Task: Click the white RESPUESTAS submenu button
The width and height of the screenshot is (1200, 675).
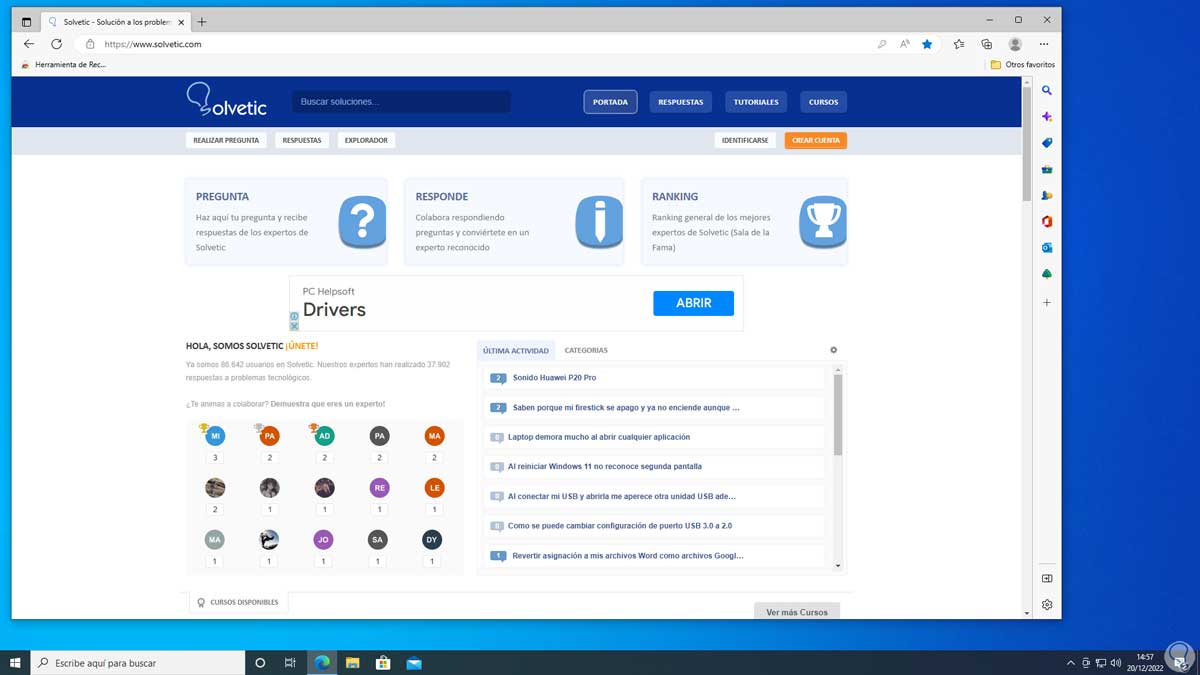Action: (x=302, y=140)
